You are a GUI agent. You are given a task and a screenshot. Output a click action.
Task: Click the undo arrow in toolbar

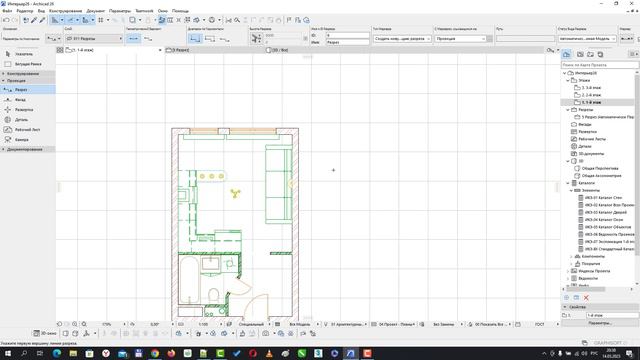click(x=6, y=20)
